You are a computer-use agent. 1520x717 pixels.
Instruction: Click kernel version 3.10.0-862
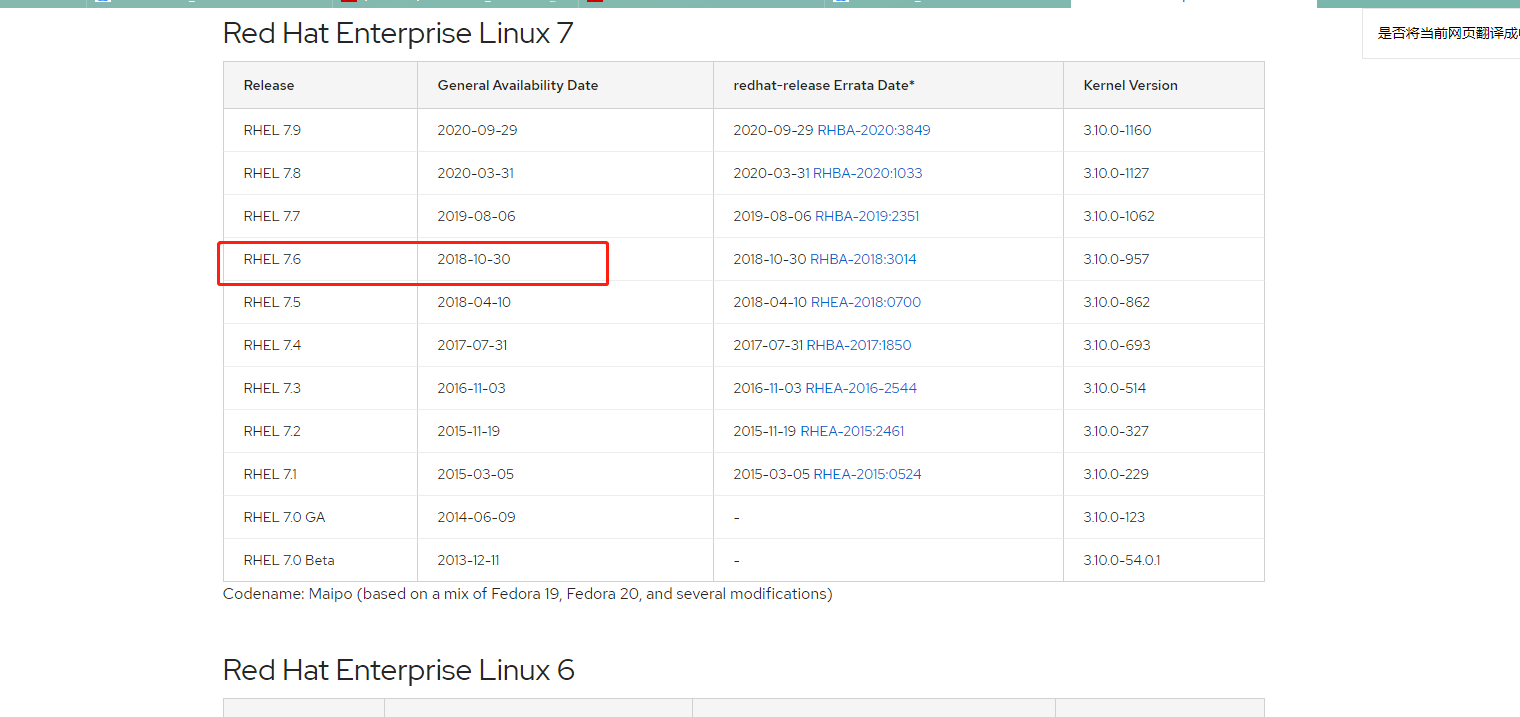coord(1116,302)
